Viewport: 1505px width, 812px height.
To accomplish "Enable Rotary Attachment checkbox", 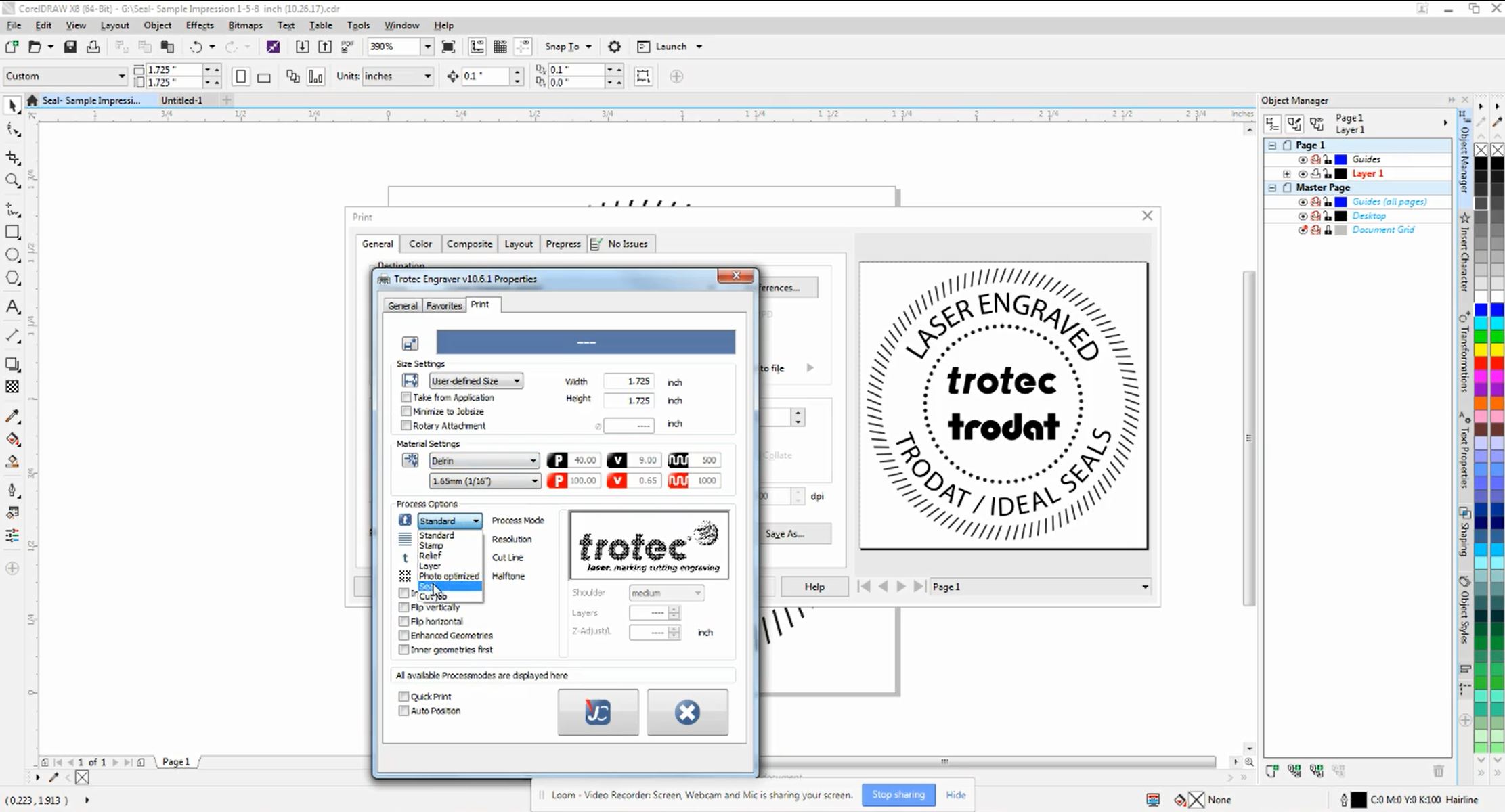I will pyautogui.click(x=406, y=426).
